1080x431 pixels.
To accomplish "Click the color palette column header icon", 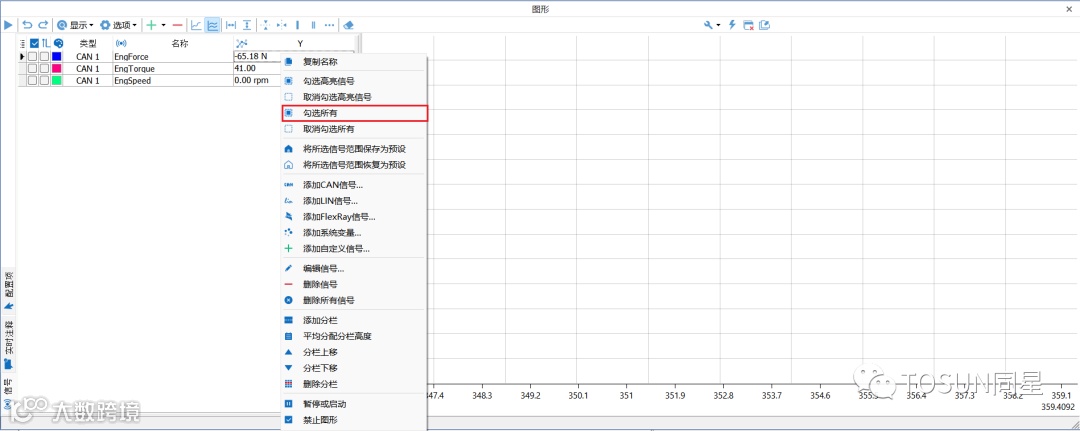I will tap(59, 43).
